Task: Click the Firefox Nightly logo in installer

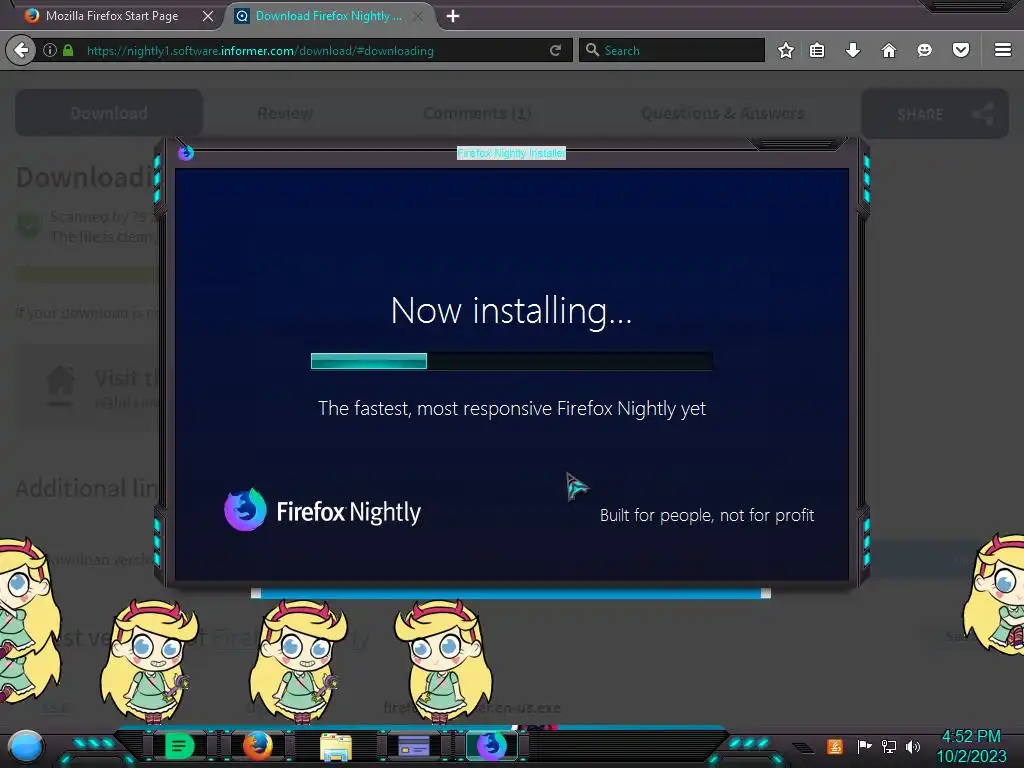Action: click(x=323, y=511)
